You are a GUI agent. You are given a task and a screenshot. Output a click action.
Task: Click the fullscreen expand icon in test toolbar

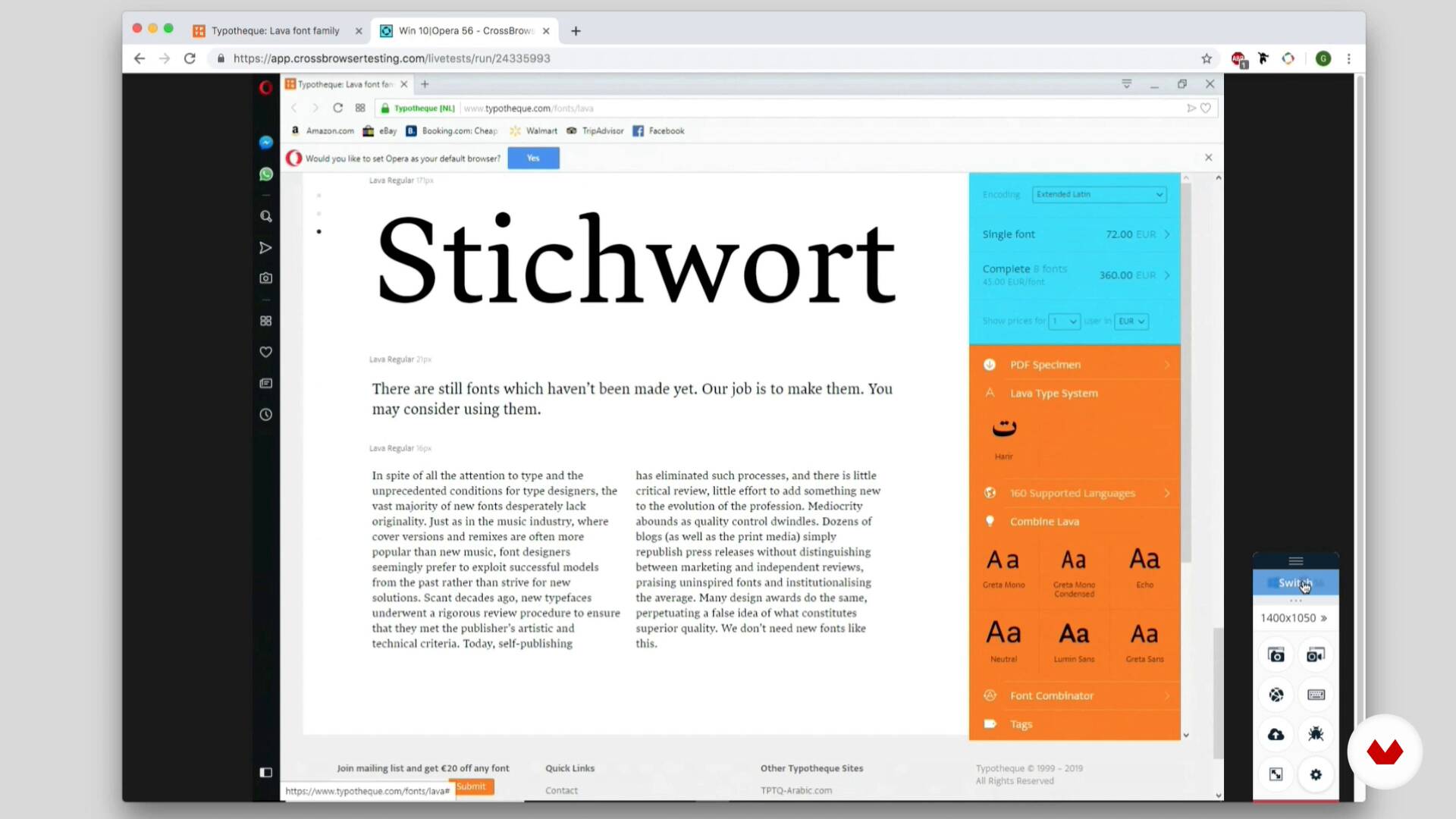(x=1276, y=774)
